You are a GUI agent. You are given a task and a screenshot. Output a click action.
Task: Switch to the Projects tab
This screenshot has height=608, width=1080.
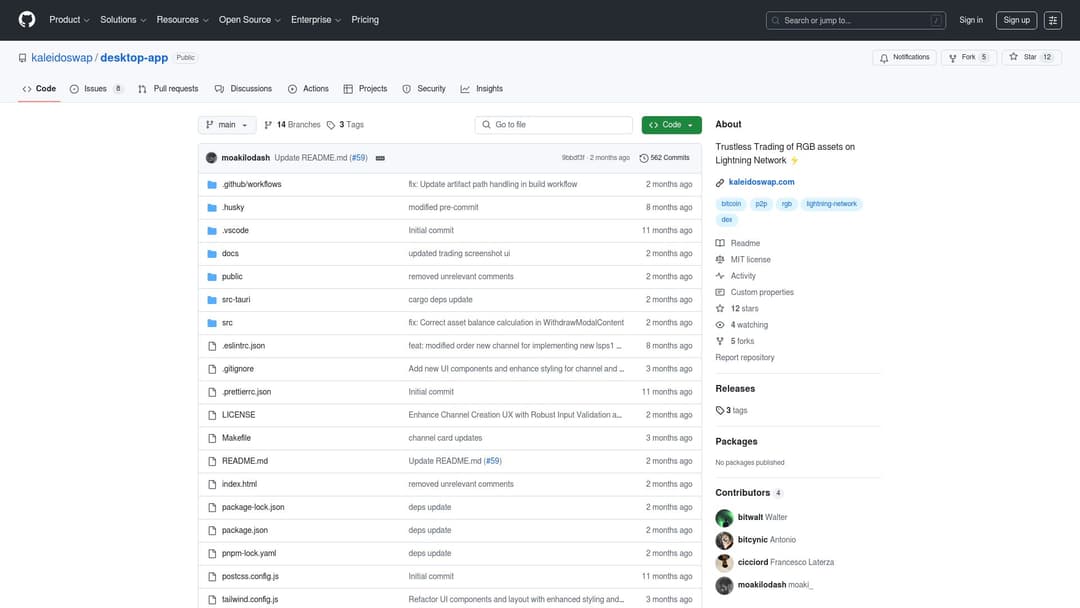365,89
